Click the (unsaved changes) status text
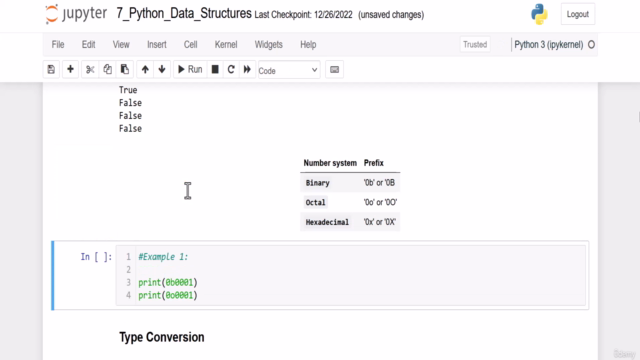 click(x=391, y=15)
